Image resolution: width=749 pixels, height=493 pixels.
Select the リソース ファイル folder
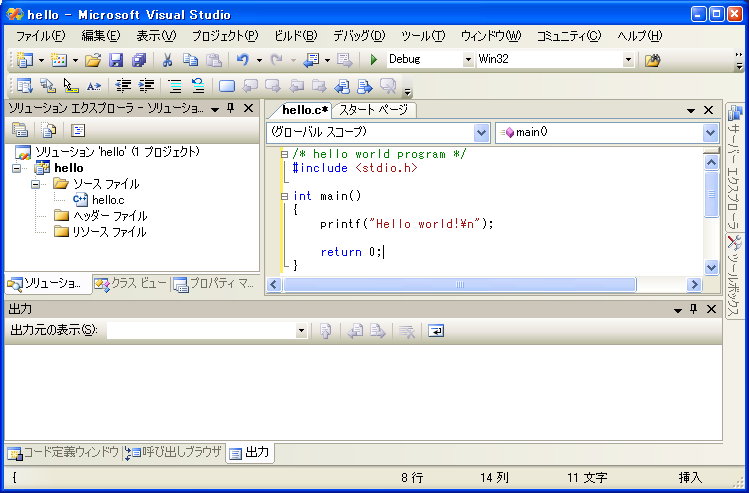[109, 232]
